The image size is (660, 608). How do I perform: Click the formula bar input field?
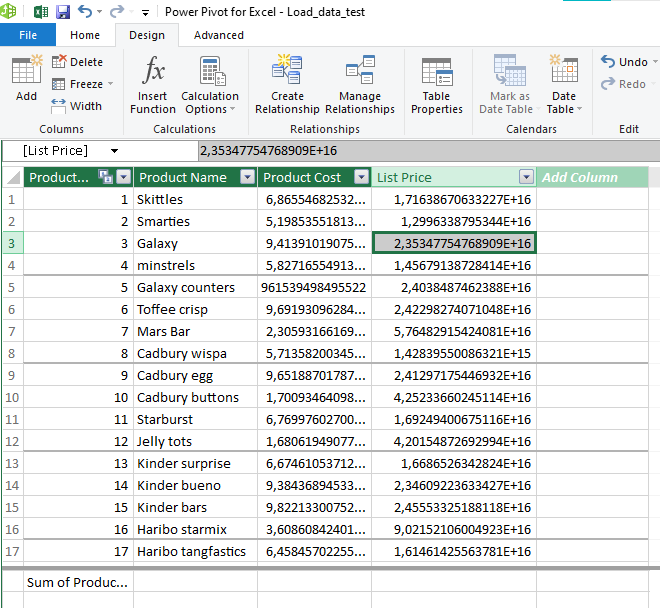click(x=420, y=151)
